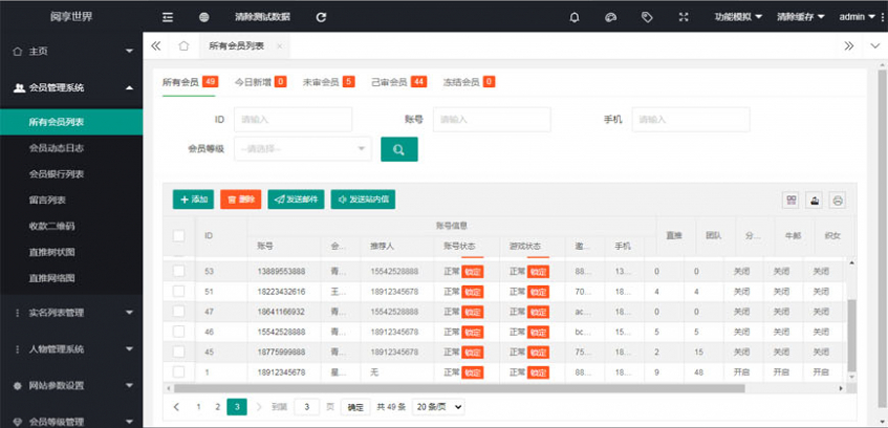This screenshot has width=888, height=428.
Task: Click the green search button
Action: (399, 149)
